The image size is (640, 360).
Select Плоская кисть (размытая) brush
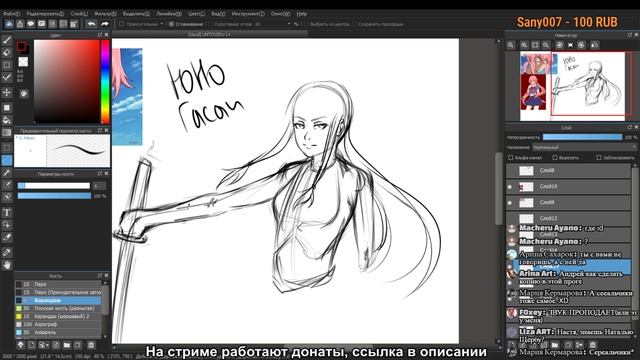[58, 308]
